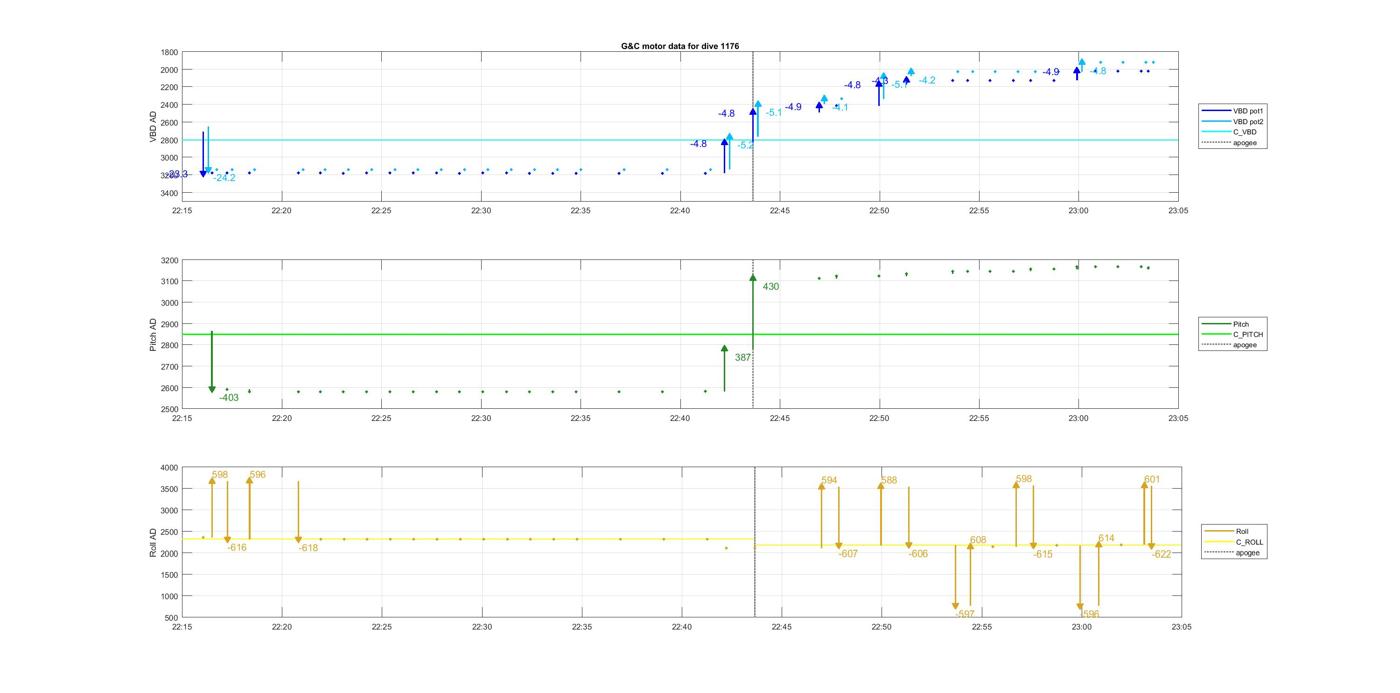Click the 588 roll move label
Viewport: 1400px width, 693px height.
(889, 481)
